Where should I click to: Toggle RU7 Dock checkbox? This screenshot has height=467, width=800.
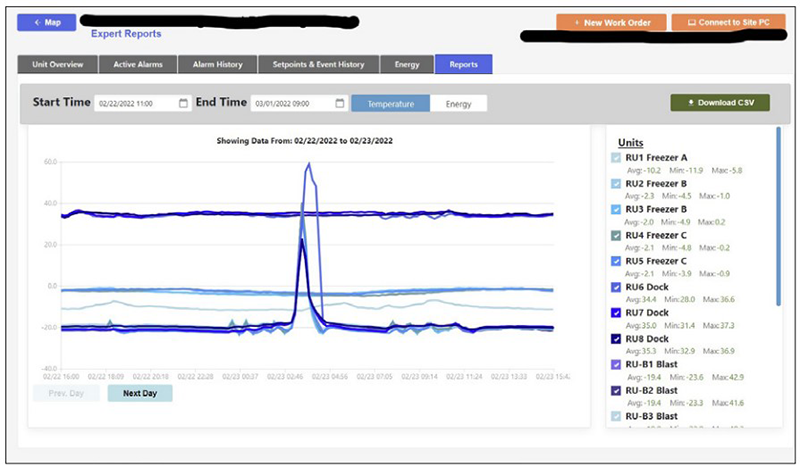tap(616, 313)
